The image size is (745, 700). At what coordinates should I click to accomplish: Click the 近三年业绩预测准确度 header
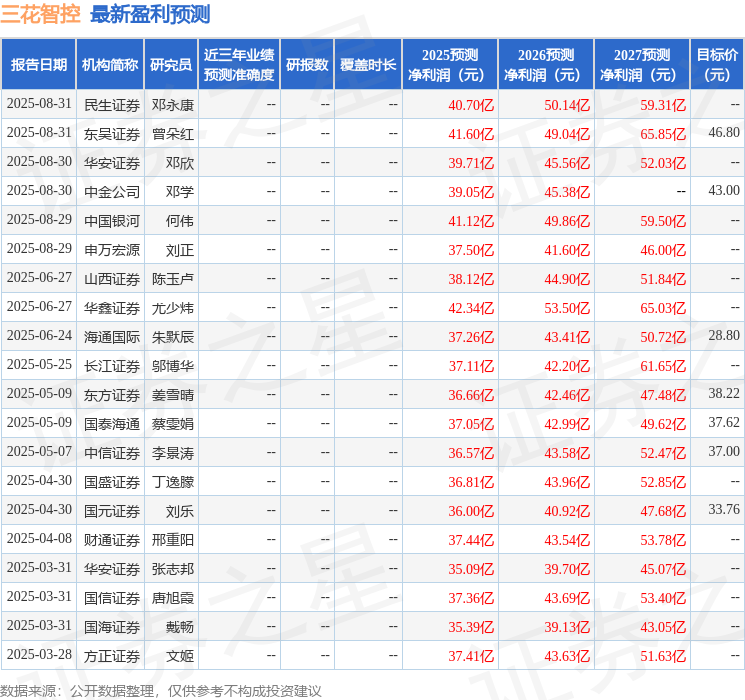[239, 65]
